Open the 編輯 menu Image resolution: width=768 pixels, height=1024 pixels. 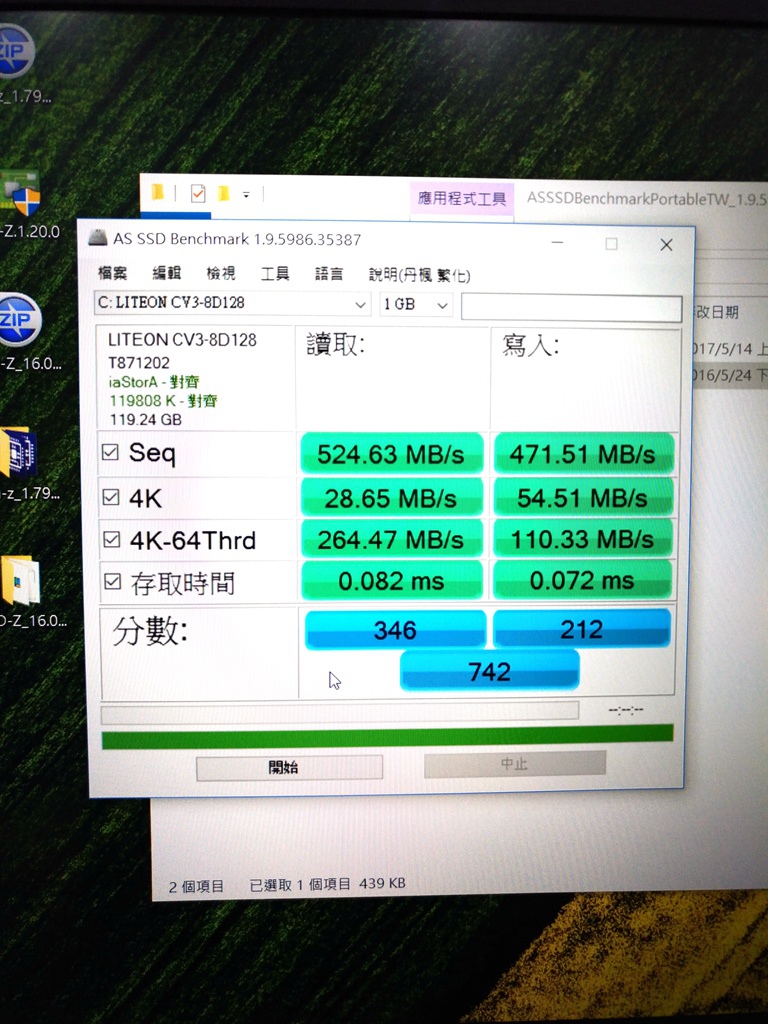[x=167, y=272]
